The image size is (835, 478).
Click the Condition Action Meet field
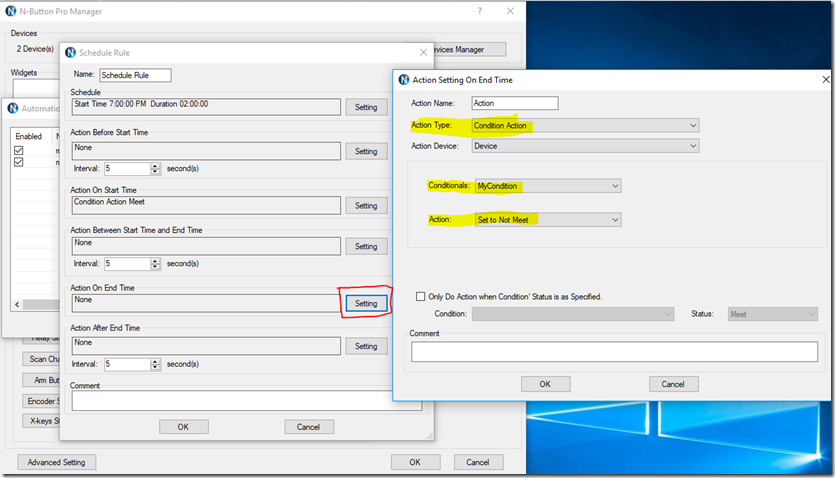[x=206, y=205]
